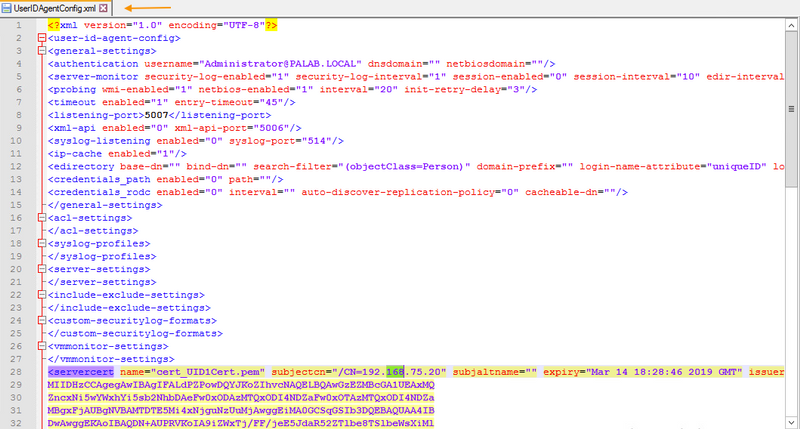Click line number 8 in the margin

(19, 115)
